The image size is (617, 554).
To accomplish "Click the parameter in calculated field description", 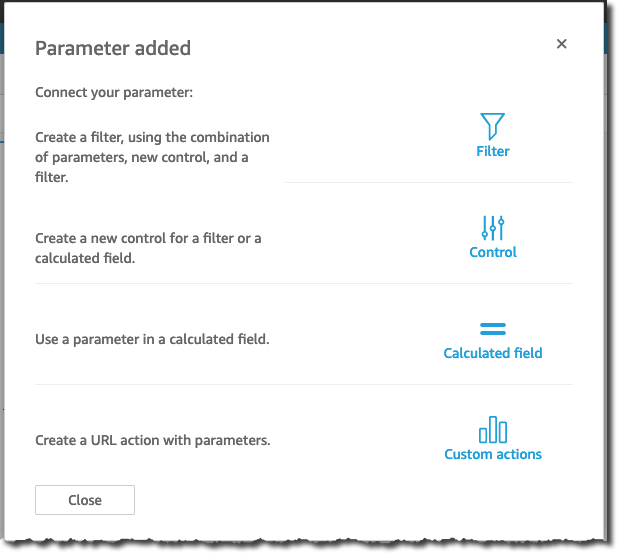I will pos(152,339).
